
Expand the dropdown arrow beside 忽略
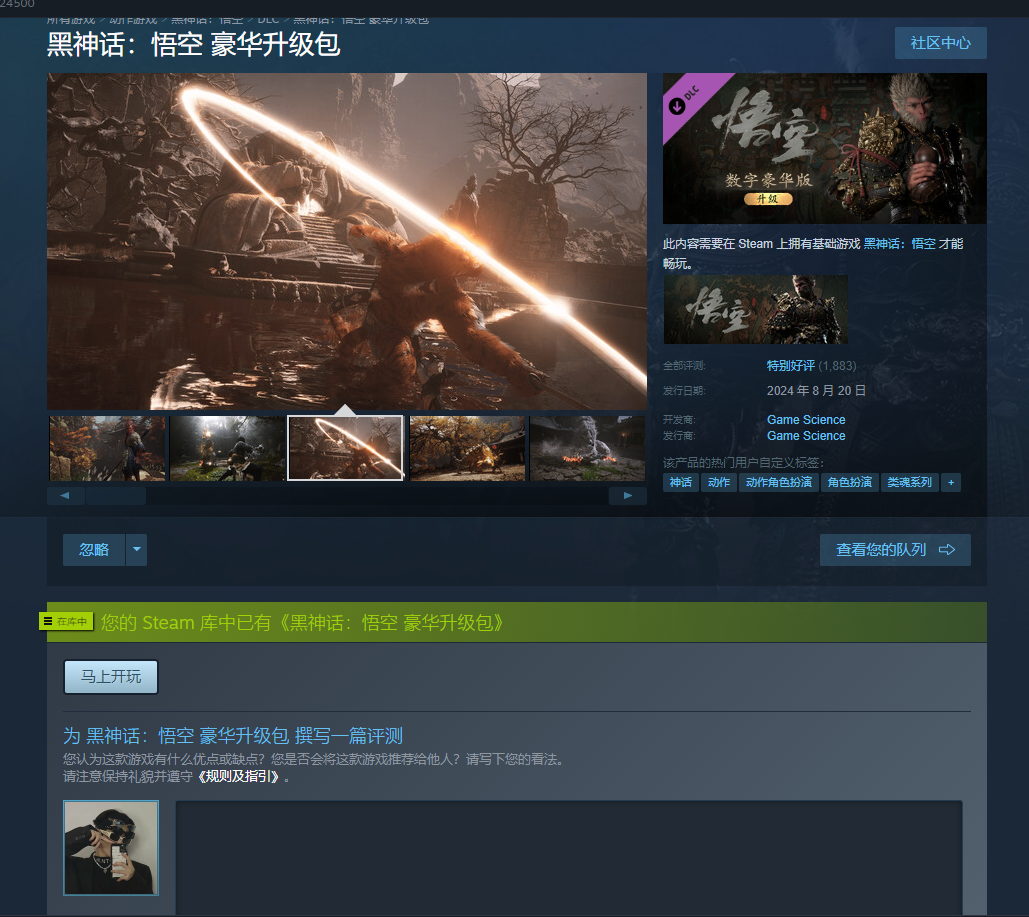pos(136,549)
